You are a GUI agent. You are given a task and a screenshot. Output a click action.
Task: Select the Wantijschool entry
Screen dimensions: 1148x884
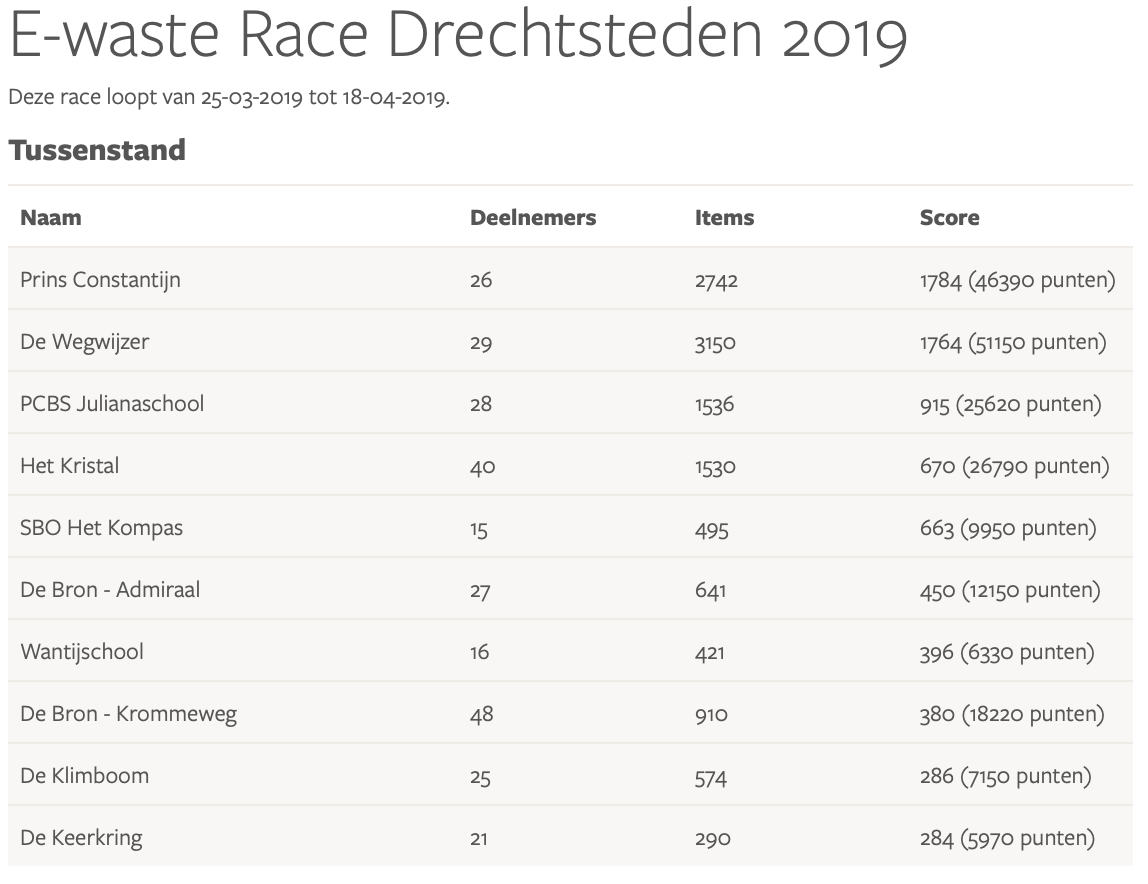[x=82, y=652]
